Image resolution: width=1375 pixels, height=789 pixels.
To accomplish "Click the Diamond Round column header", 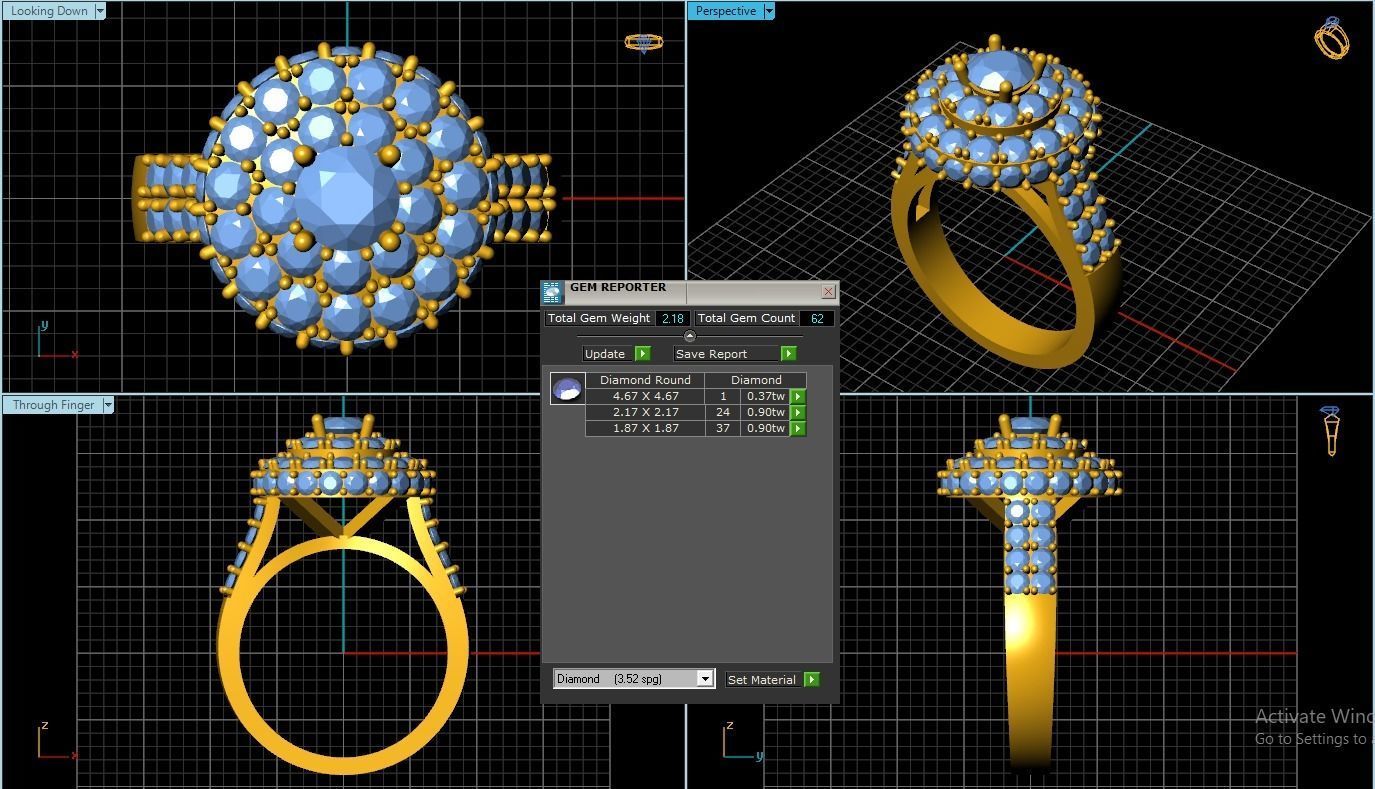I will coord(645,380).
